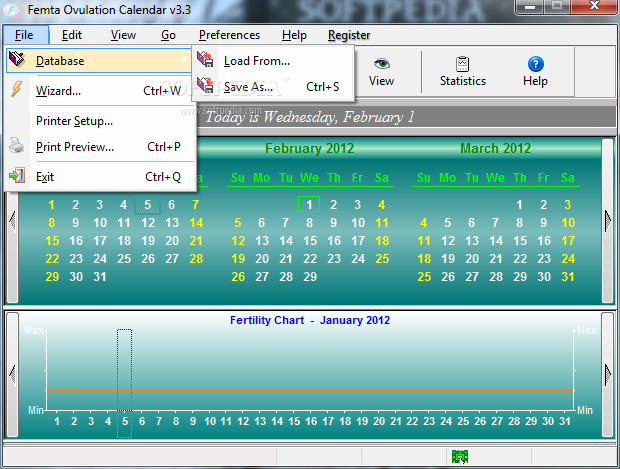Screen dimensions: 620x469
Task: Select February 29 in the calendar
Action: pyautogui.click(x=310, y=277)
